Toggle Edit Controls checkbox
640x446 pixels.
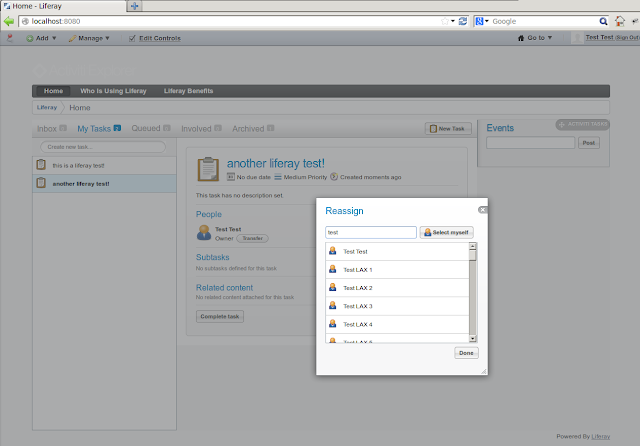coord(132,38)
